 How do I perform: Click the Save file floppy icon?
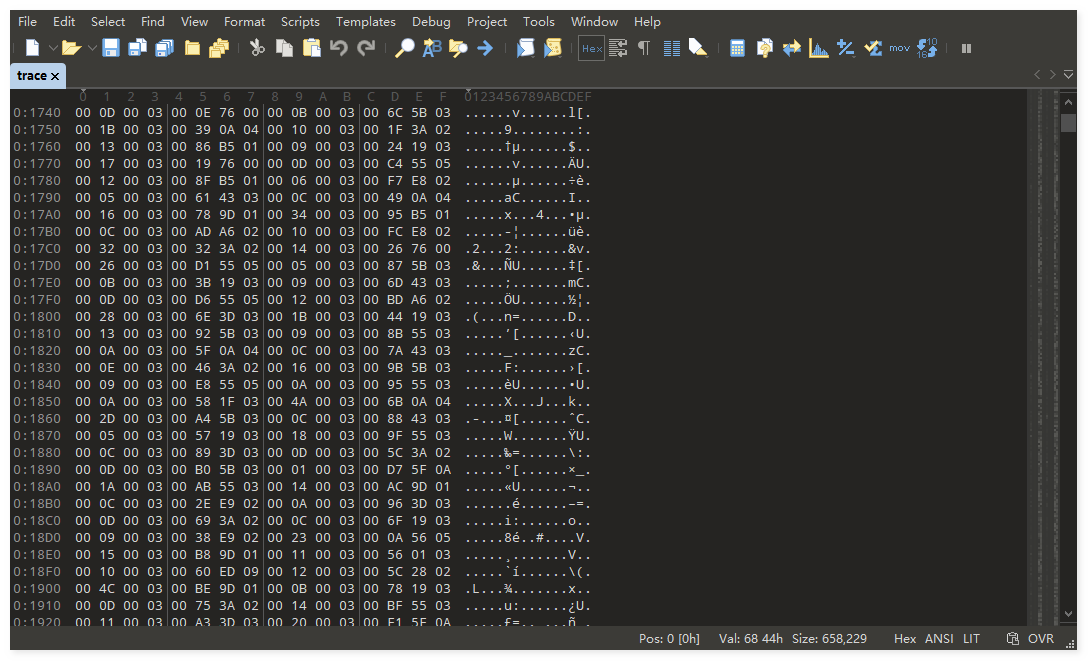point(111,48)
